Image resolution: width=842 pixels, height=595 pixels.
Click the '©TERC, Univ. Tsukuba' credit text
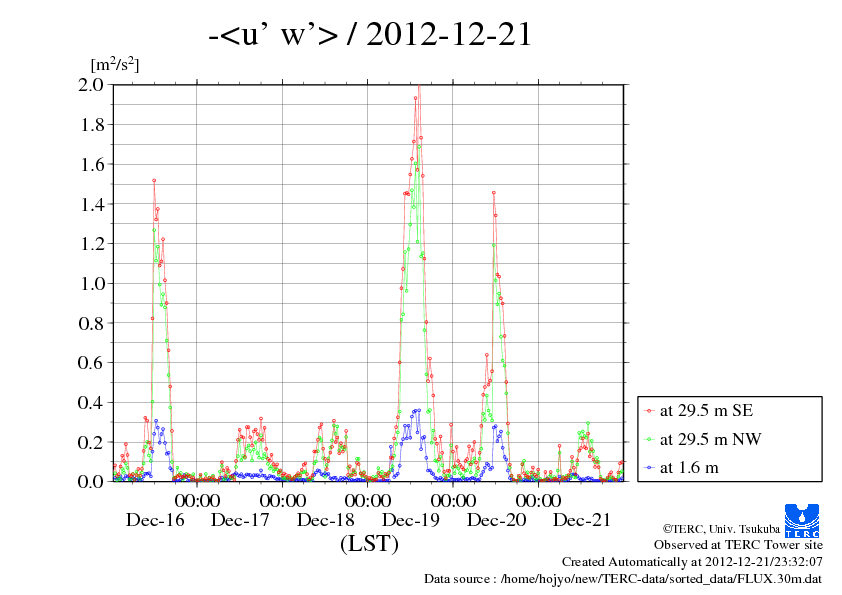coord(721,529)
